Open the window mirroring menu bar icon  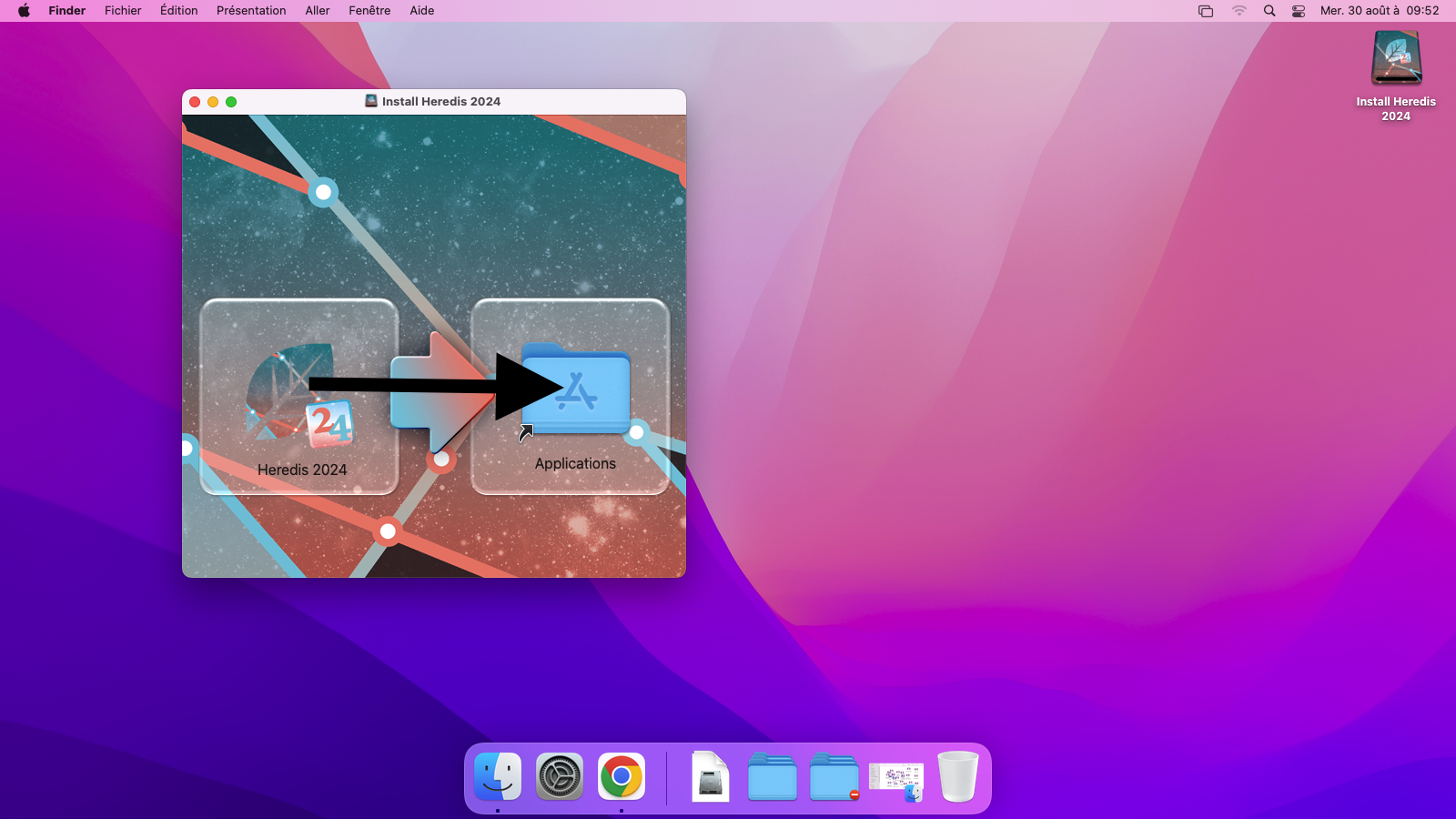(x=1206, y=11)
